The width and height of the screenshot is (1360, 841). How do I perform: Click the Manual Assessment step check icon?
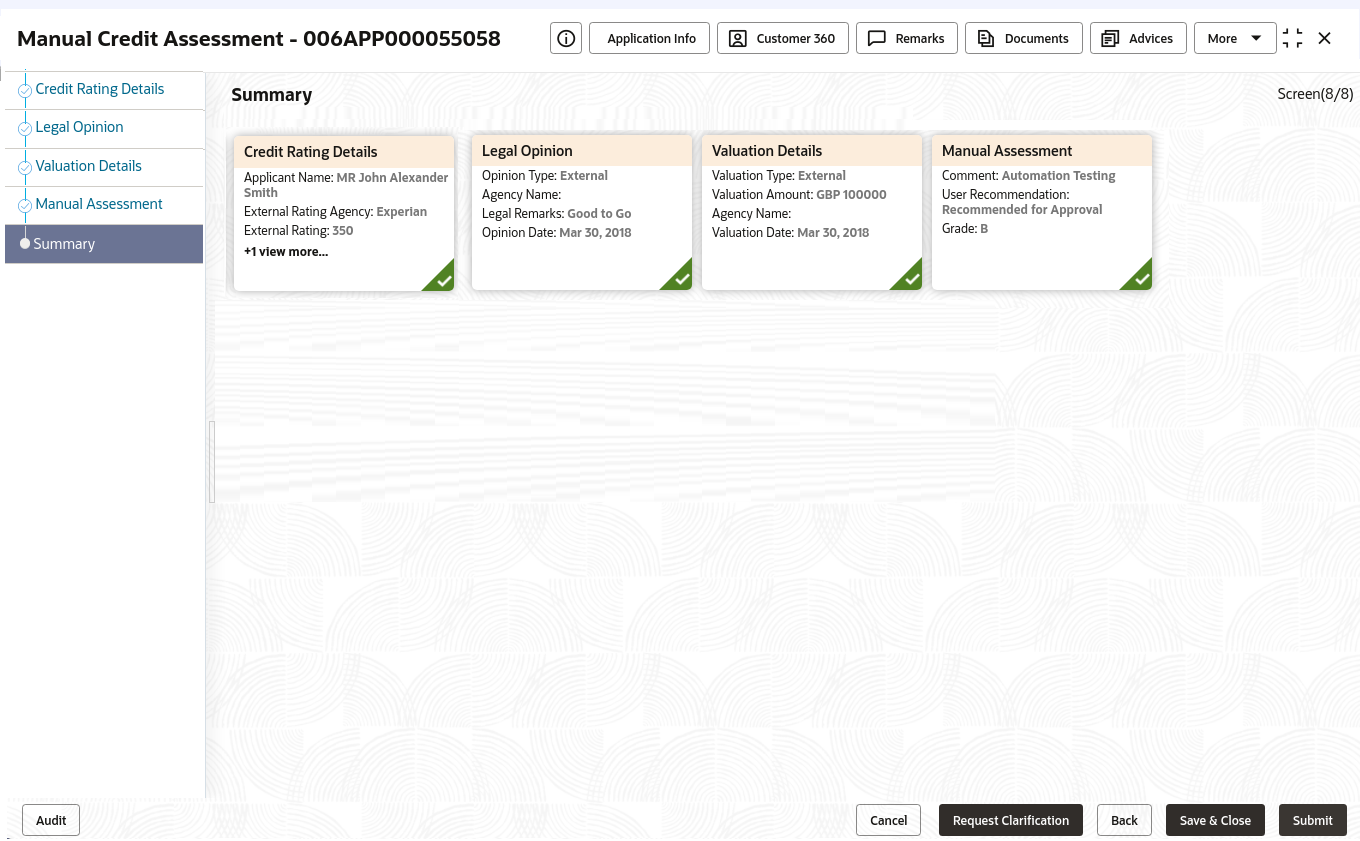[25, 206]
